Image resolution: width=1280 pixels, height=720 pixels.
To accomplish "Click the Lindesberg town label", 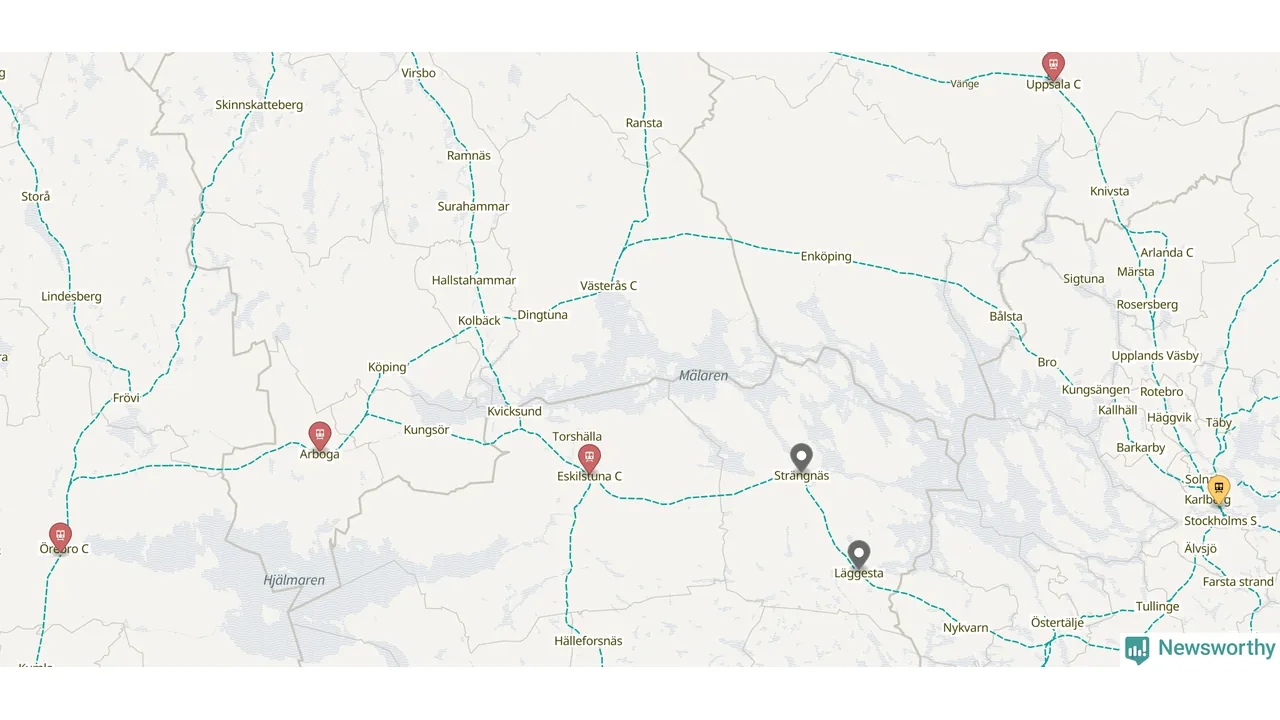I will (71, 297).
